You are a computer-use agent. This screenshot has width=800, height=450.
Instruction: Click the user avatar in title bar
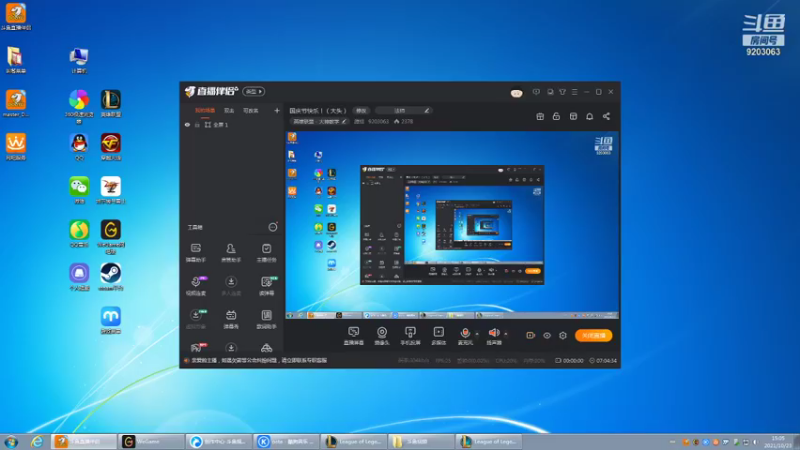pyautogui.click(x=516, y=93)
